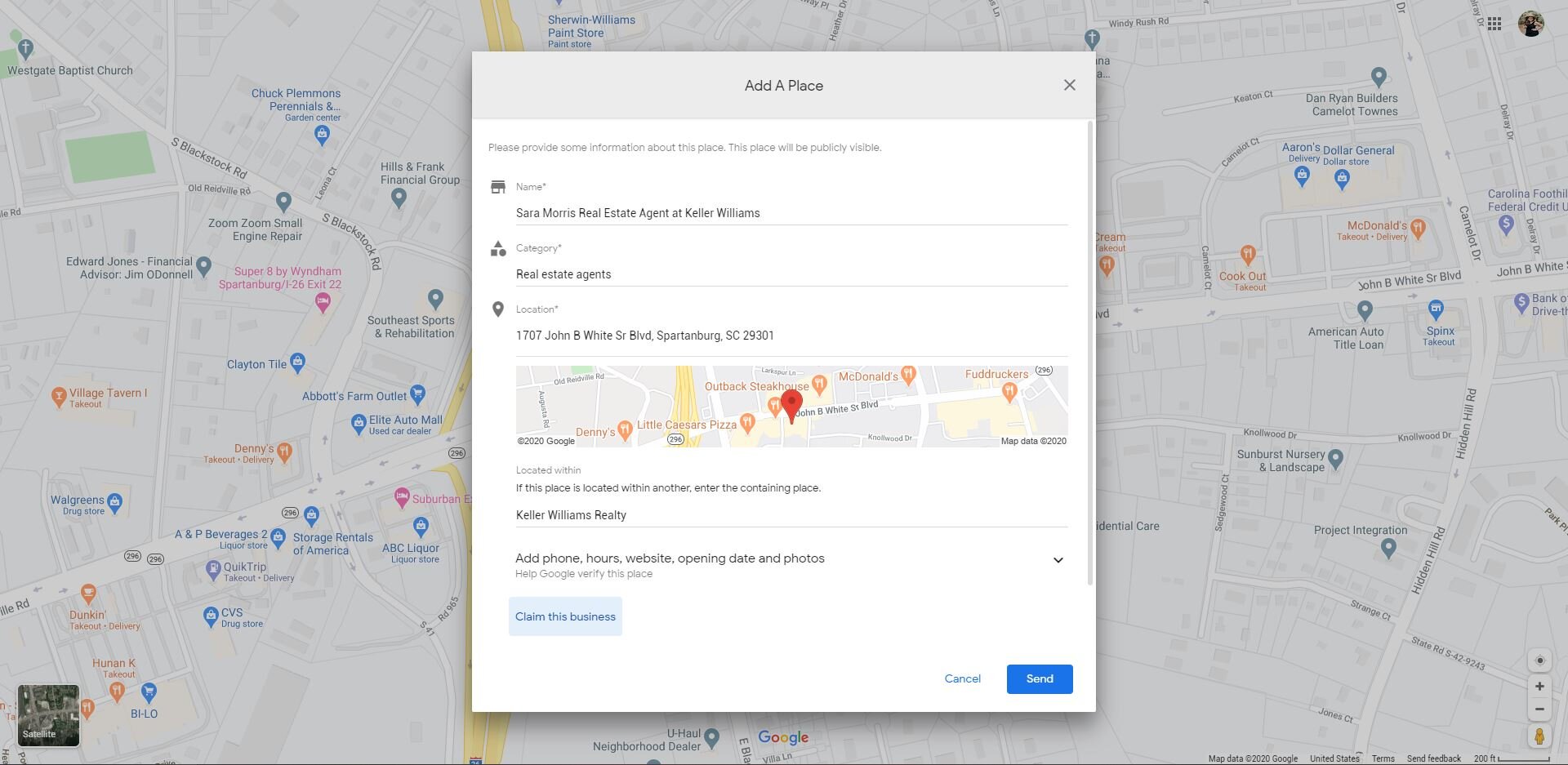
Task: Open account profile avatar
Action: point(1531,24)
